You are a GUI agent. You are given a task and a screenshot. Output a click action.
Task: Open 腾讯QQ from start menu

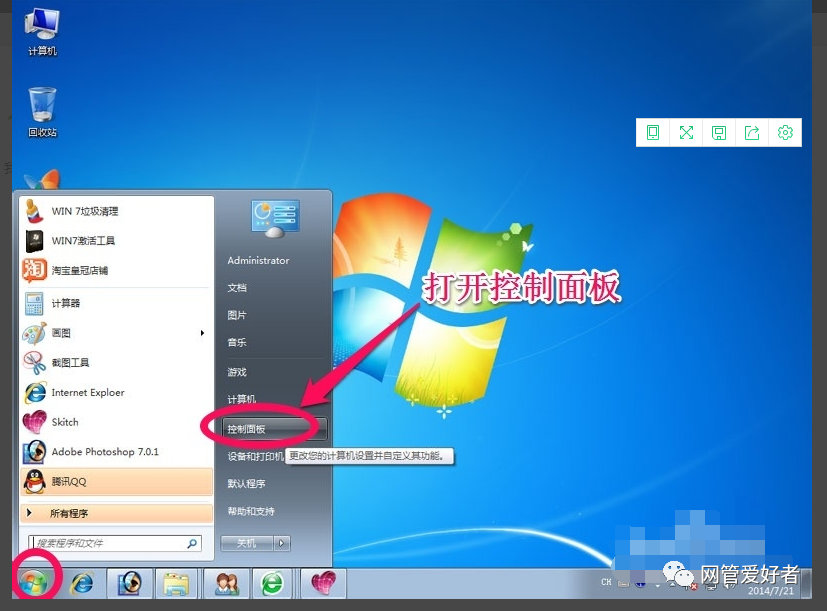[116, 482]
